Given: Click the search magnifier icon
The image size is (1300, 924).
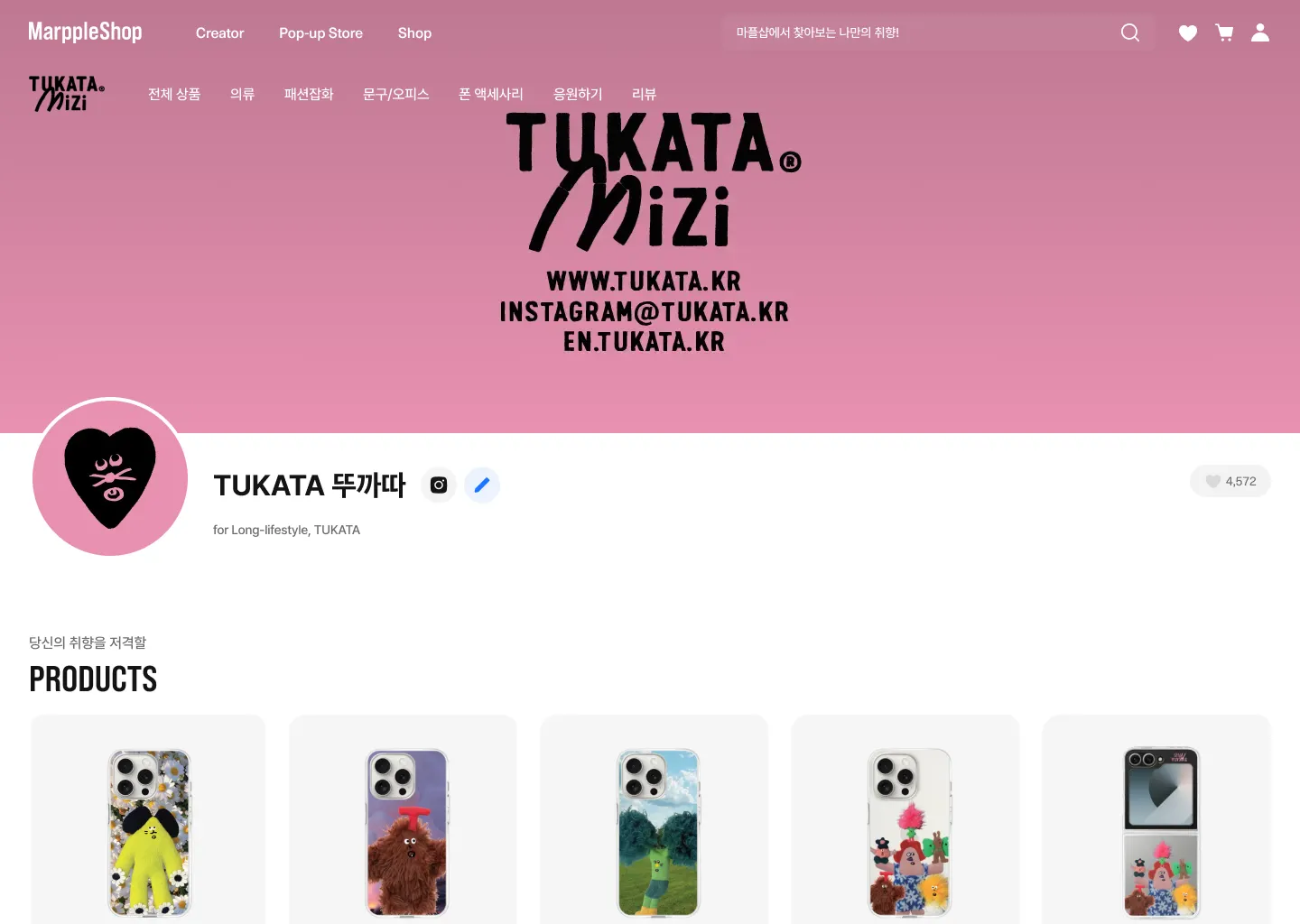Looking at the screenshot, I should tap(1129, 32).
